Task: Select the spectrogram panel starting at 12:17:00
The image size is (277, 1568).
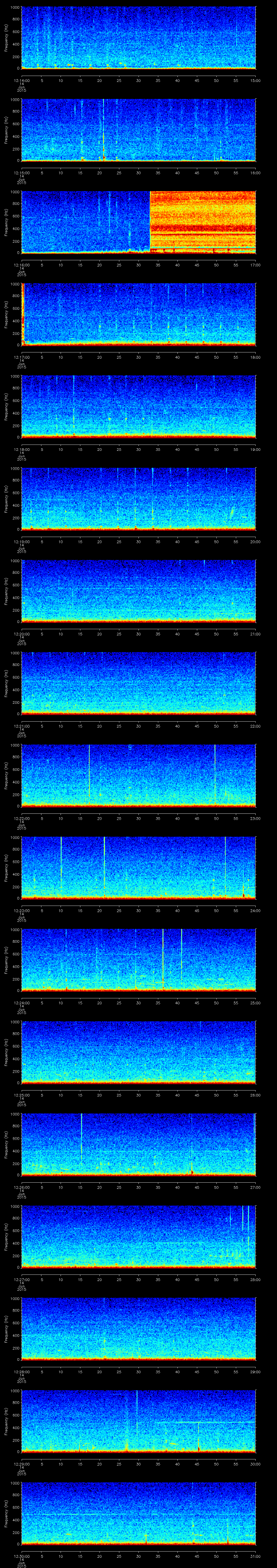Action: 139,314
